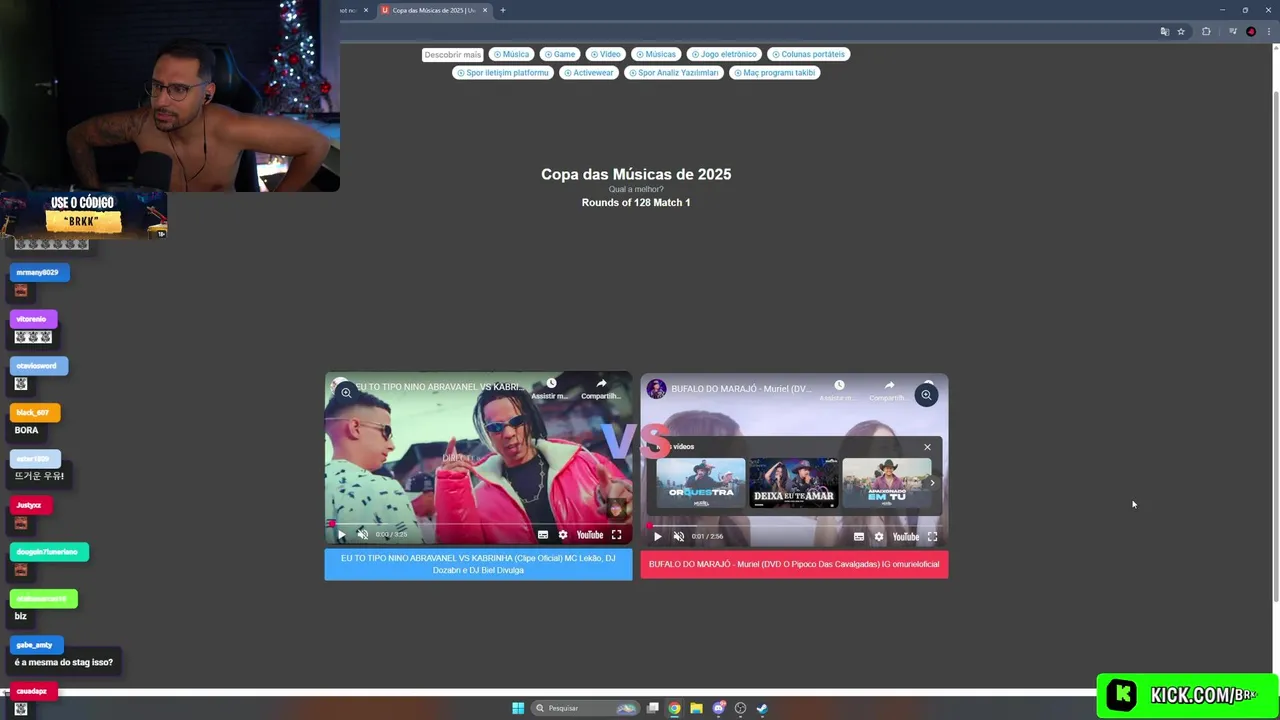1280x720 pixels.
Task: Unmute the right video player
Action: coord(679,536)
